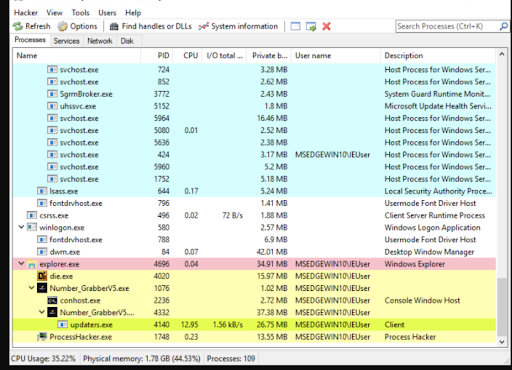Collapse the winlogon.exe tree node
The width and height of the screenshot is (512, 370).
point(21,227)
